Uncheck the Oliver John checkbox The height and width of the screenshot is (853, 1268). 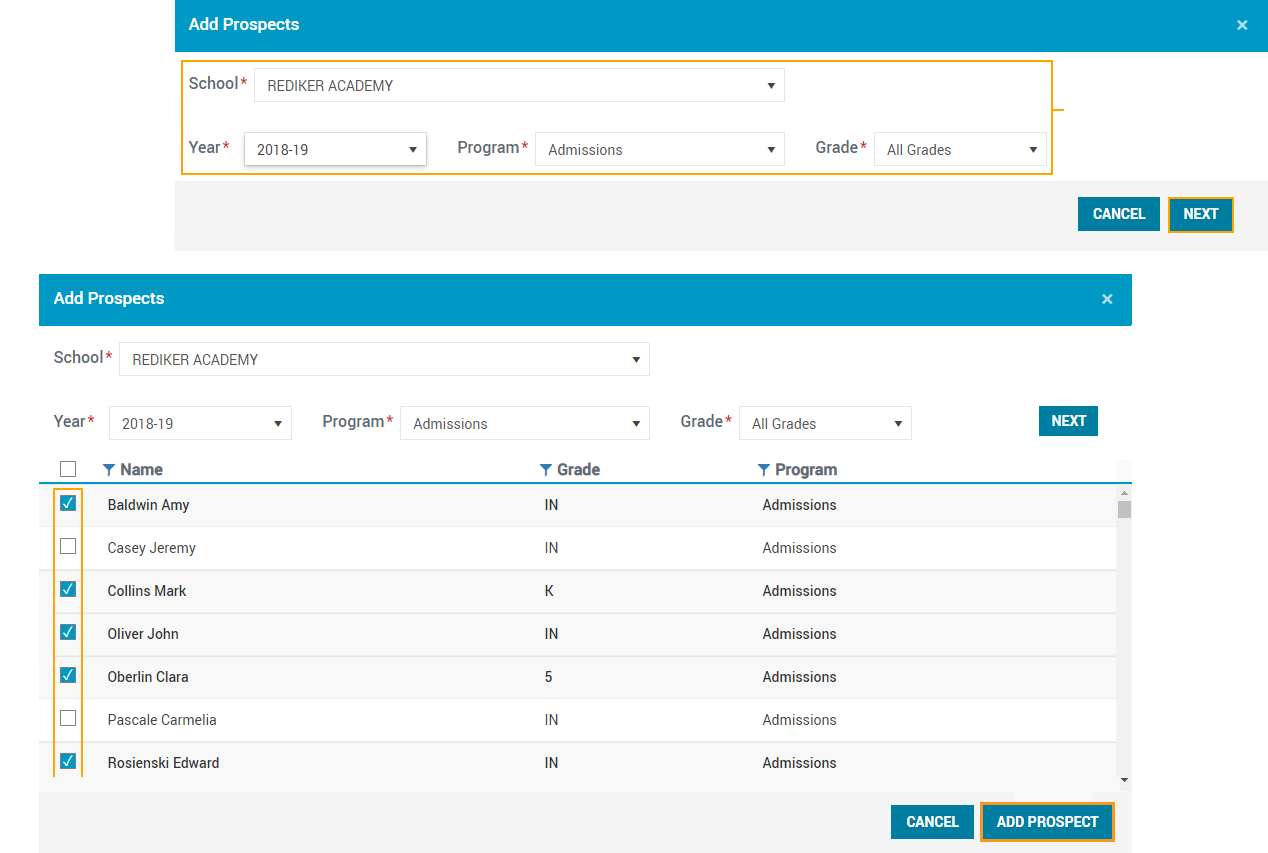[x=68, y=632]
